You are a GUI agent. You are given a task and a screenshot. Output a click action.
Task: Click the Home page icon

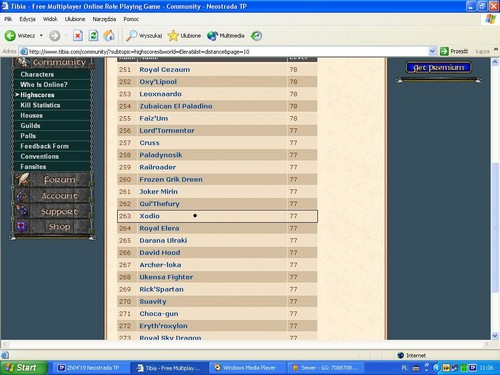click(109, 35)
